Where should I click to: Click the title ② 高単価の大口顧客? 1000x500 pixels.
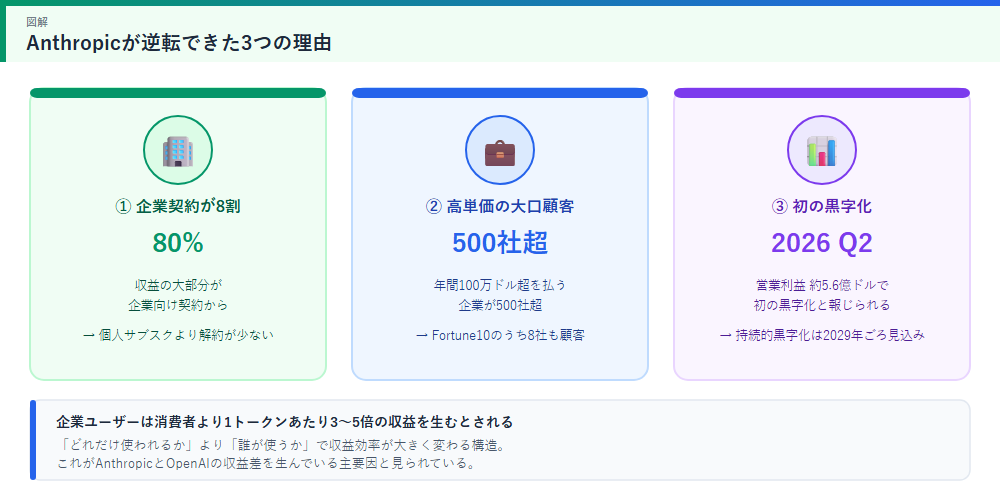tap(500, 207)
